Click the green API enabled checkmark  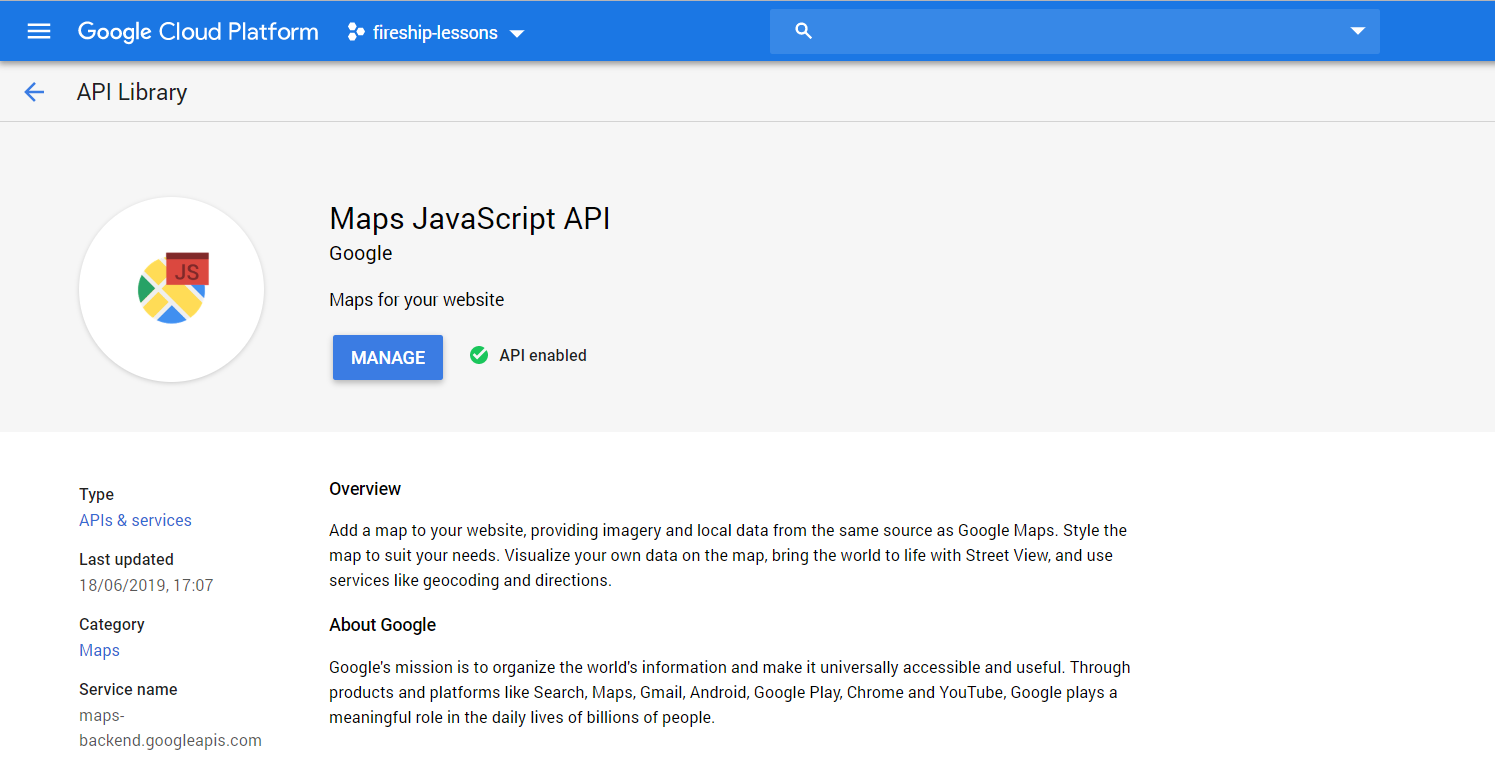tap(479, 354)
